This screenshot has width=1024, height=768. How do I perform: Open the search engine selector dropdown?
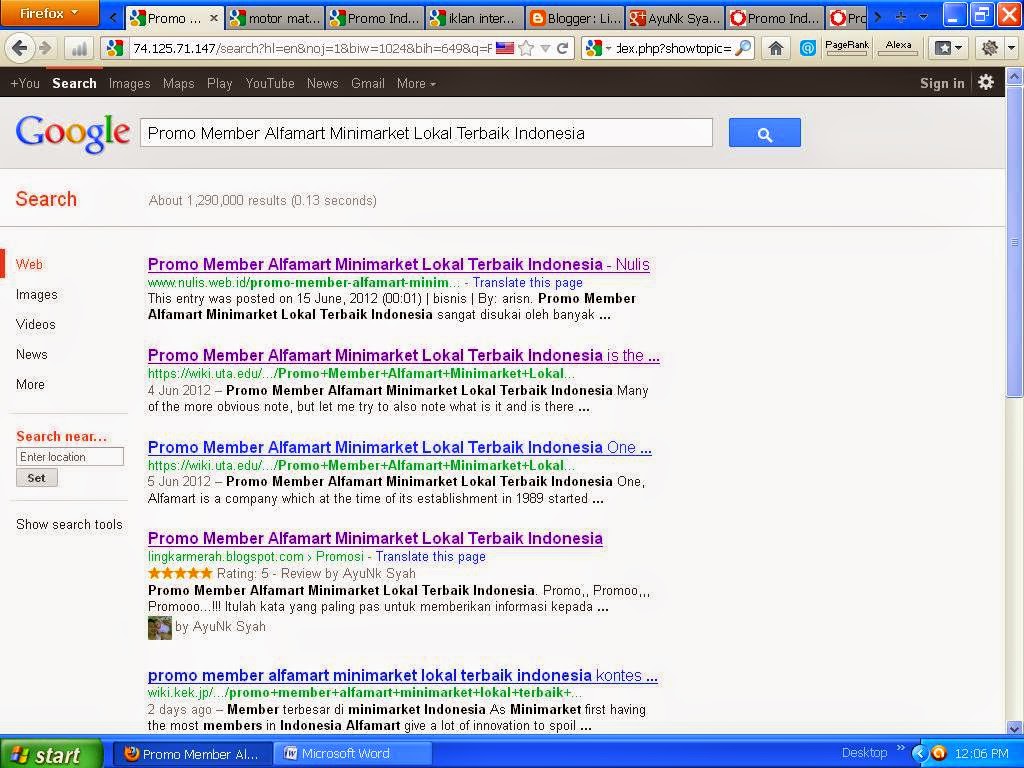pos(597,48)
